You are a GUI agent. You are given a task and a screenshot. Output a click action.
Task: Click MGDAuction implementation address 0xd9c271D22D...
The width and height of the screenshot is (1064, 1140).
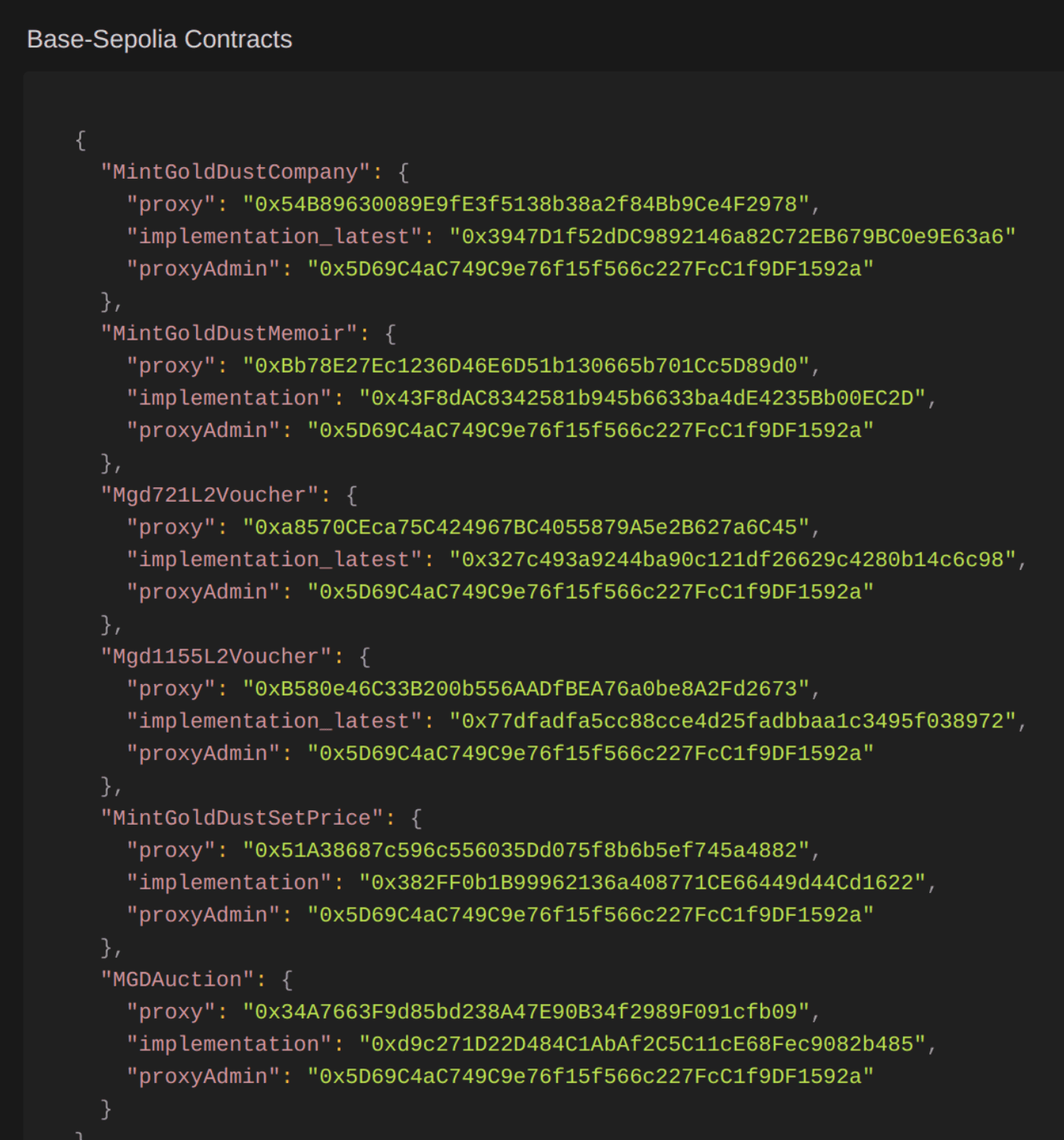[642, 1044]
